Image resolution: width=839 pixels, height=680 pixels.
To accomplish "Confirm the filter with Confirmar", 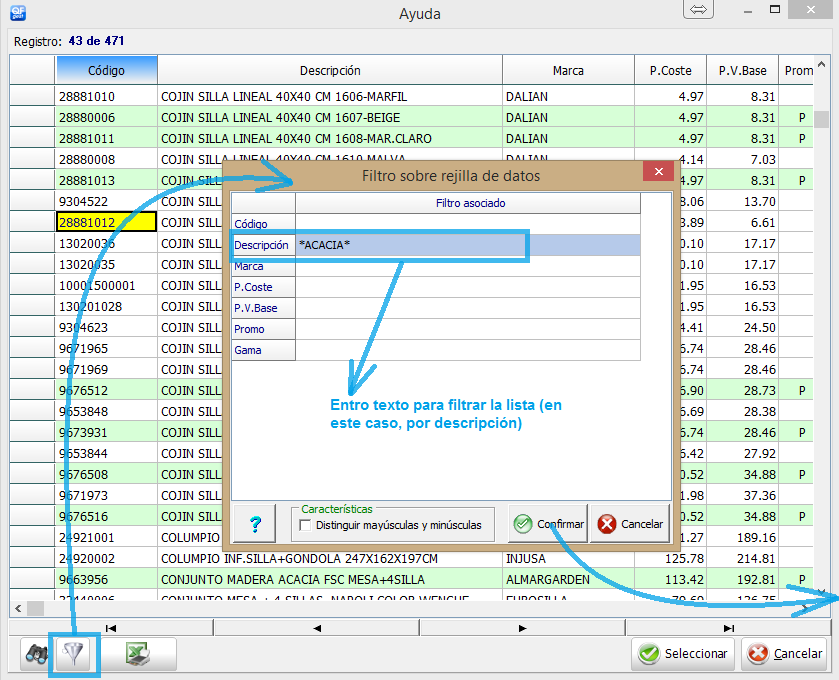I will point(548,524).
